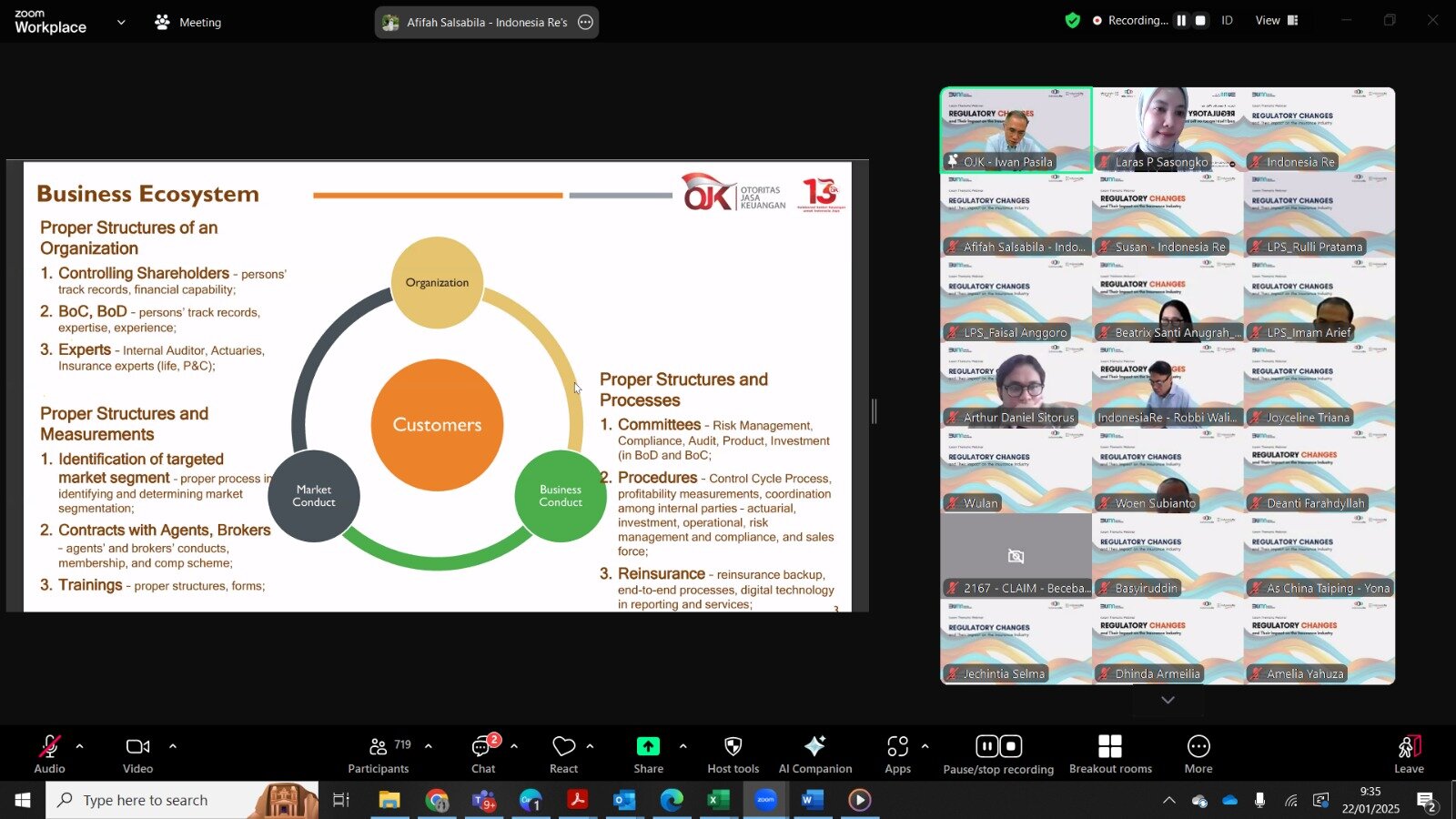Viewport: 1456px width, 819px height.
Task: Open the More menu
Action: tap(1198, 754)
